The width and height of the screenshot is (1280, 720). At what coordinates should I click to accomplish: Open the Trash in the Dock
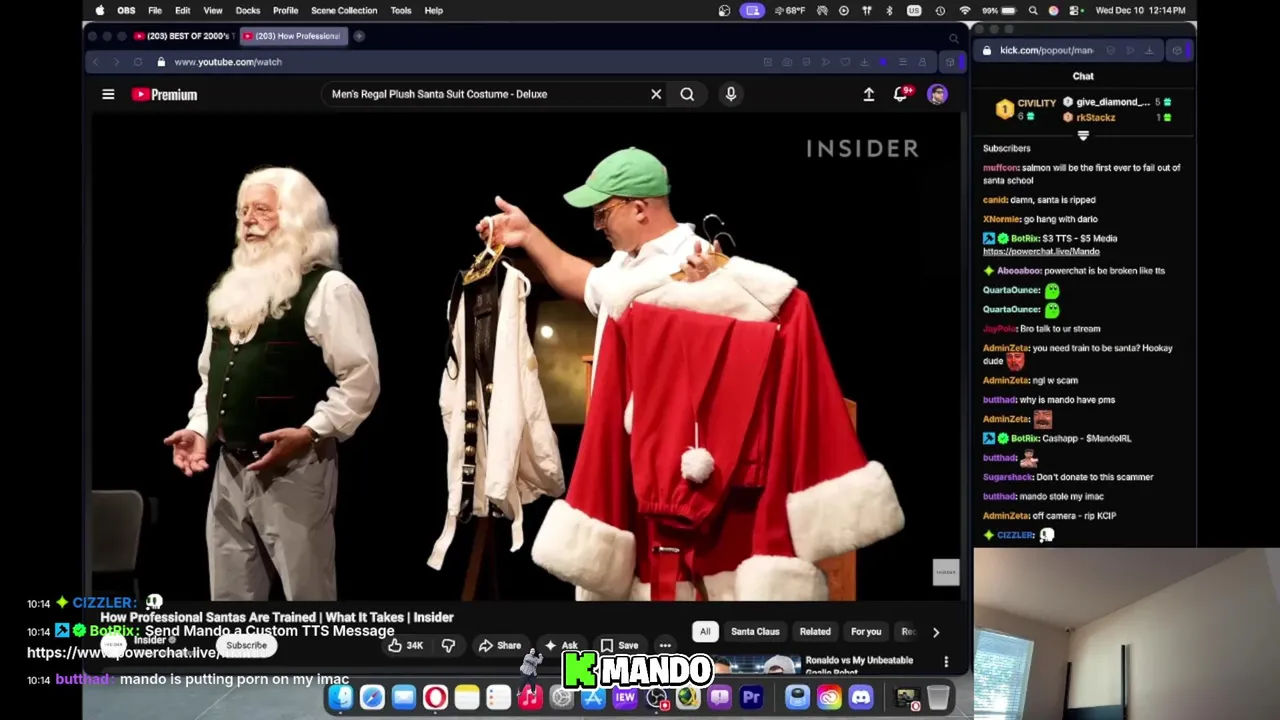point(938,697)
